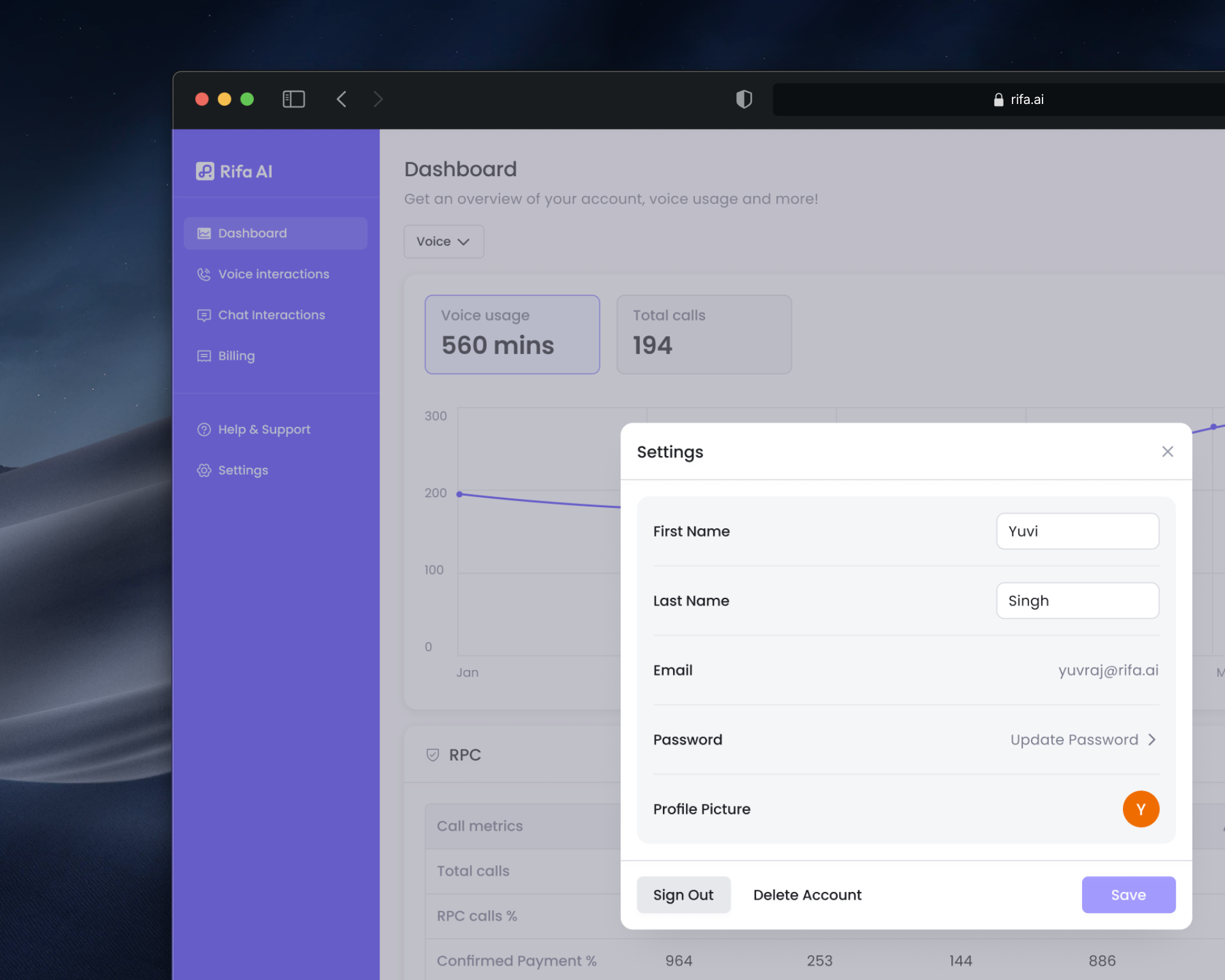Switch to the Billing section
1225x980 pixels.
[x=236, y=355]
